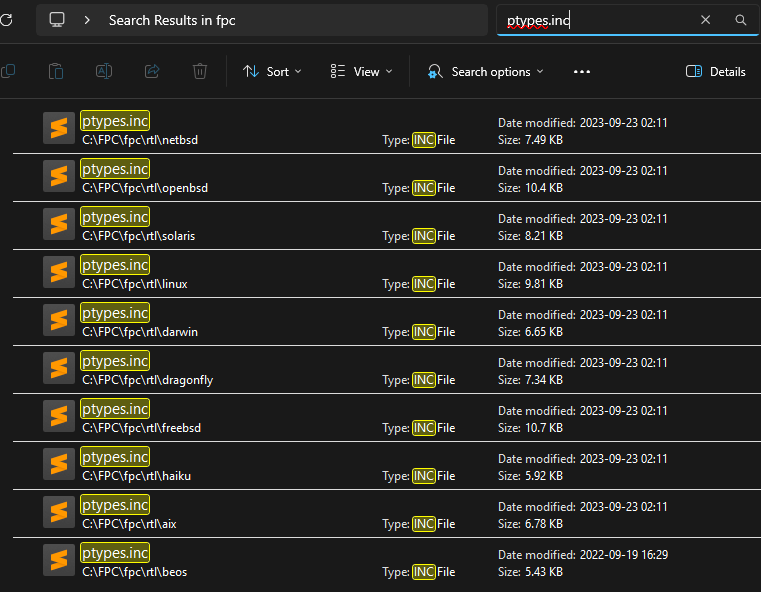Select ptypes.inc file name in dragonfly row
Screen dimensions: 761x592
pyautogui.click(x=115, y=361)
